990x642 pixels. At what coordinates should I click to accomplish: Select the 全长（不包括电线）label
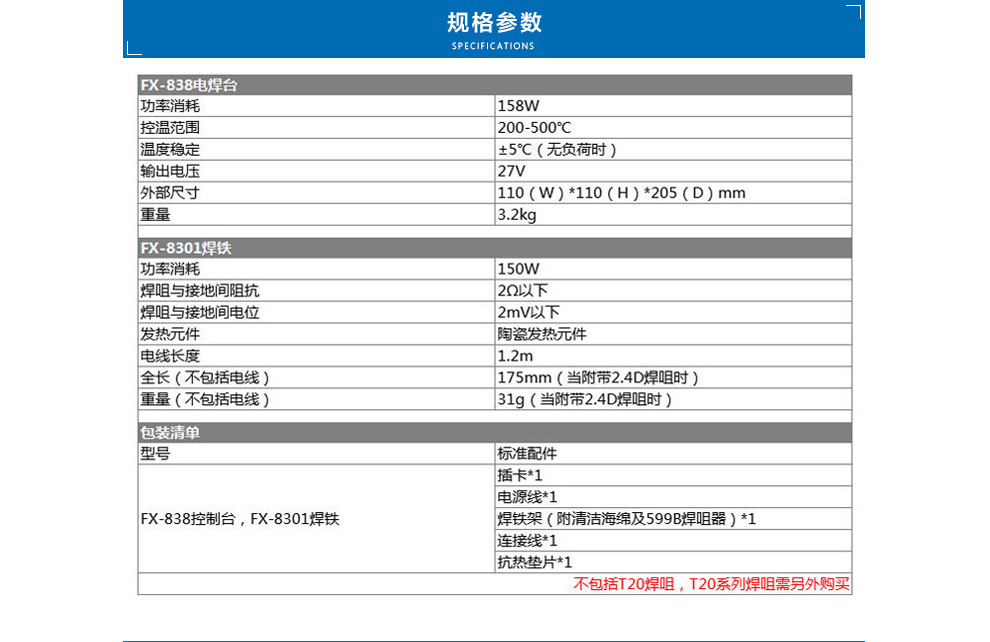click(205, 377)
